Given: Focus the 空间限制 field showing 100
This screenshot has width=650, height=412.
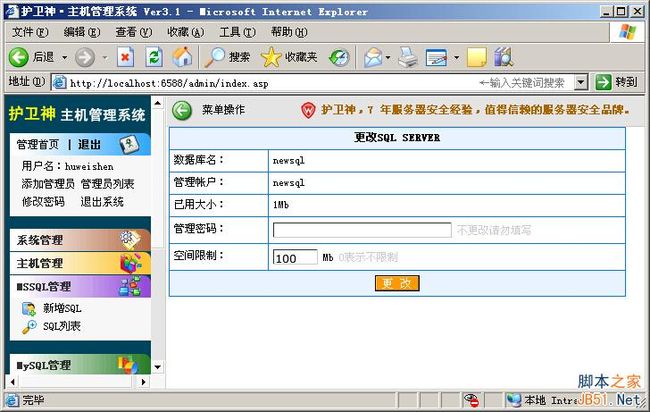Looking at the screenshot, I should click(295, 257).
